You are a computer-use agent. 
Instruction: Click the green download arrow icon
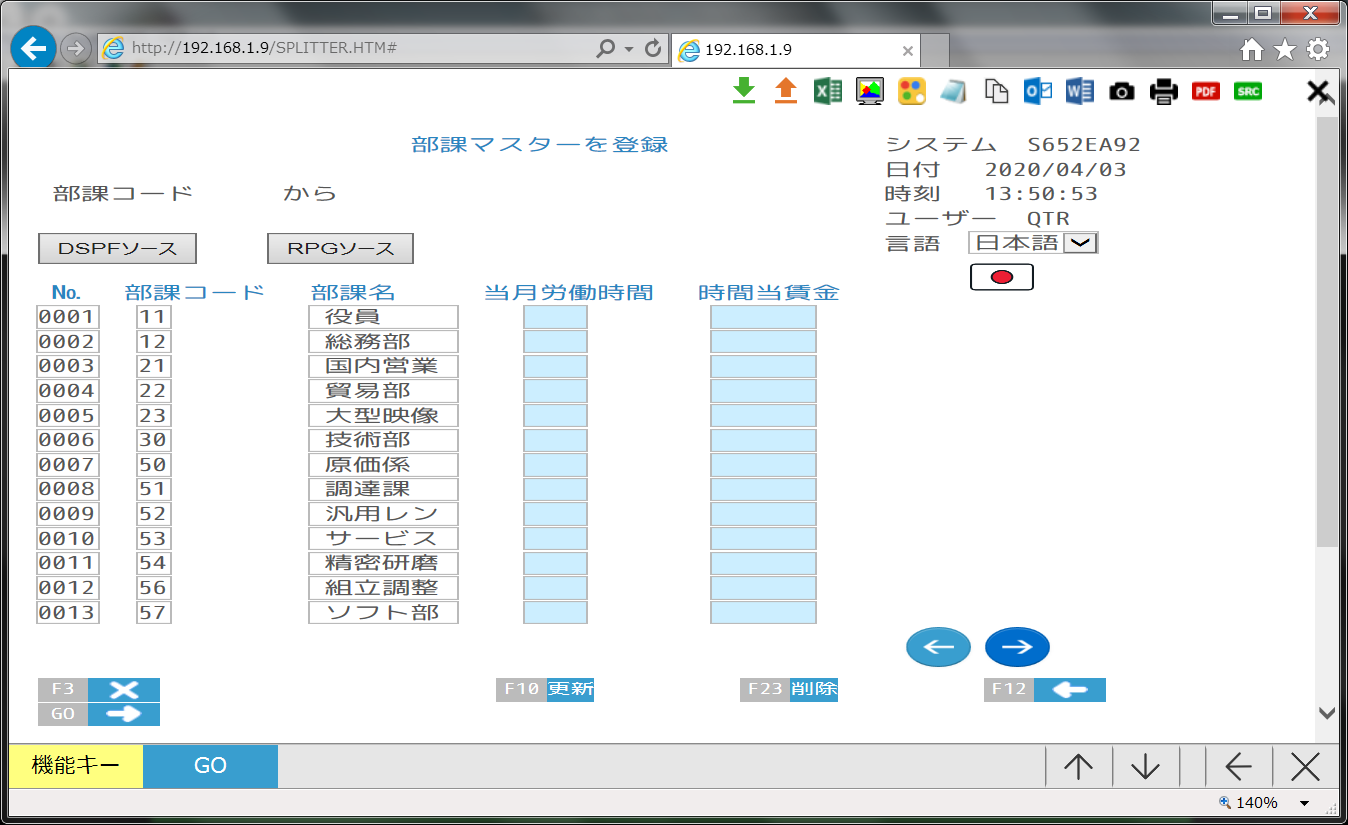click(x=743, y=91)
